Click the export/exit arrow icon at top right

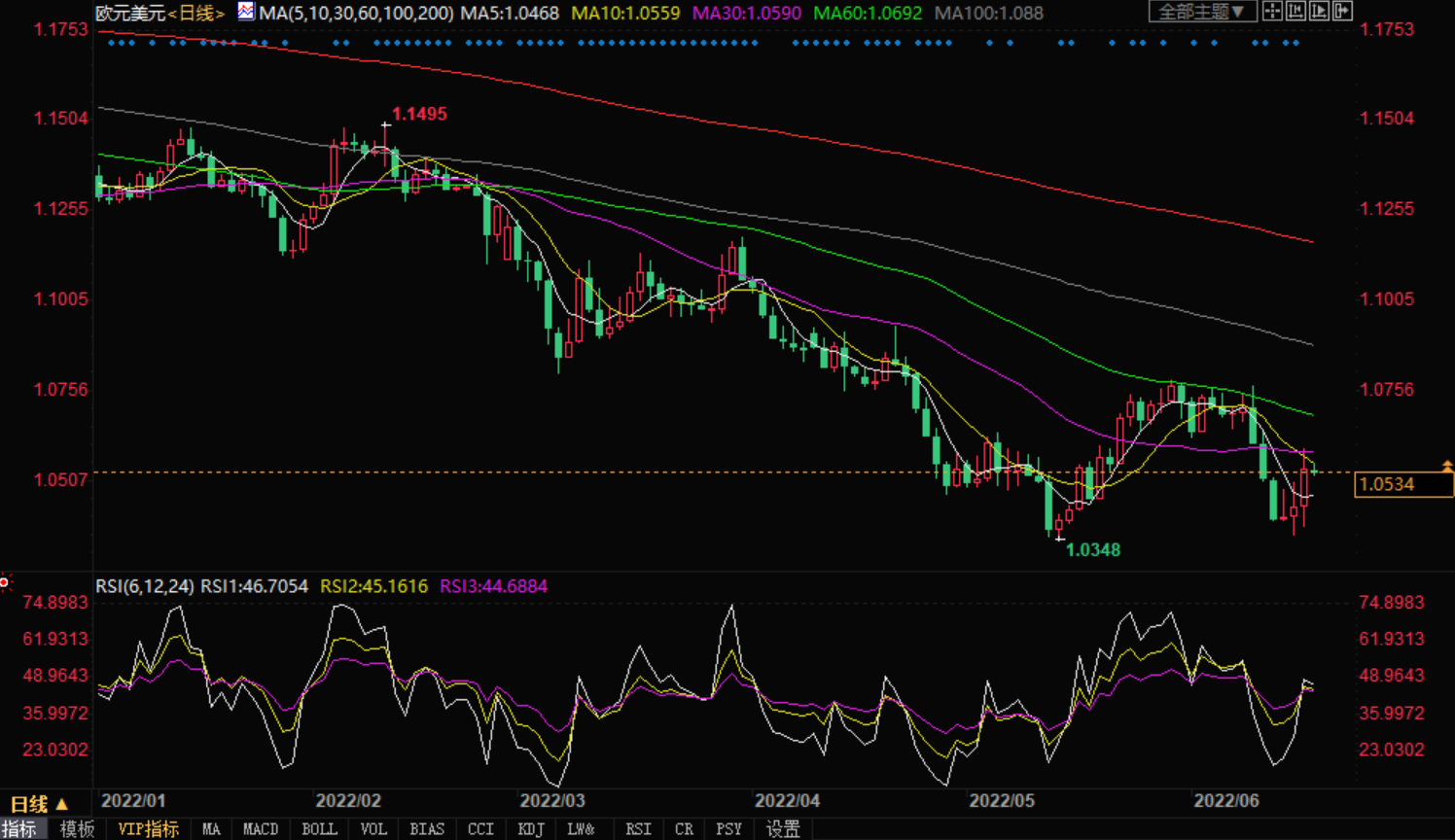(1342, 12)
